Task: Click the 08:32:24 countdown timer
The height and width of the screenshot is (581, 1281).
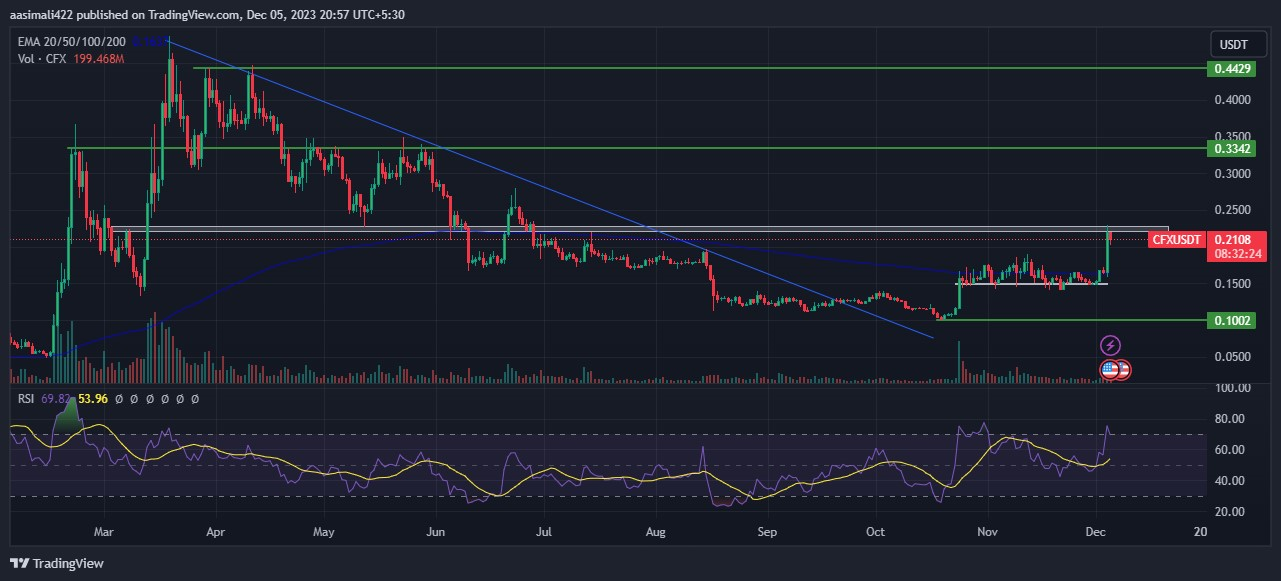Action: point(1237,255)
